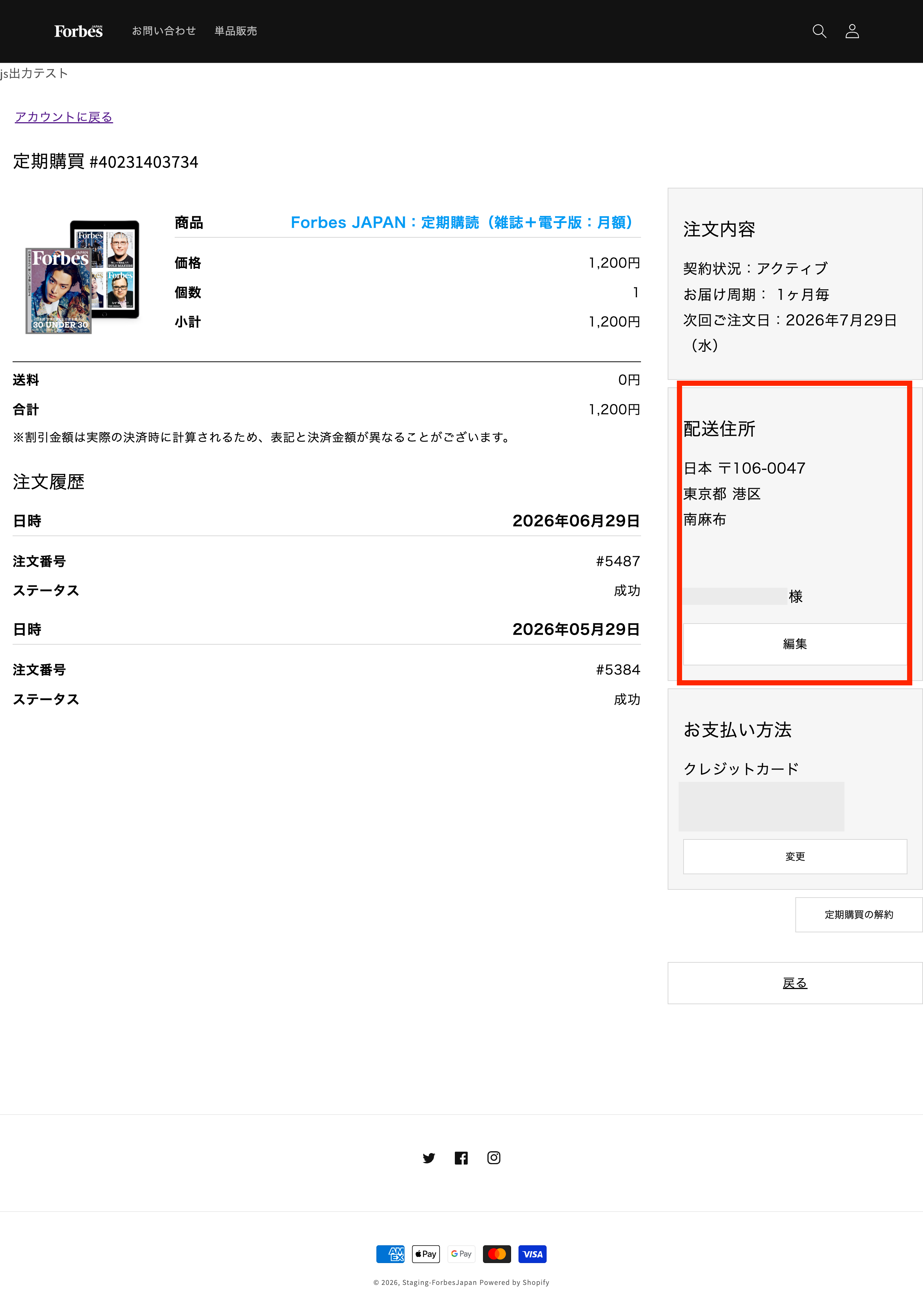This screenshot has height=1316, width=923.
Task: Open the Twitter social icon
Action: pos(429,1158)
